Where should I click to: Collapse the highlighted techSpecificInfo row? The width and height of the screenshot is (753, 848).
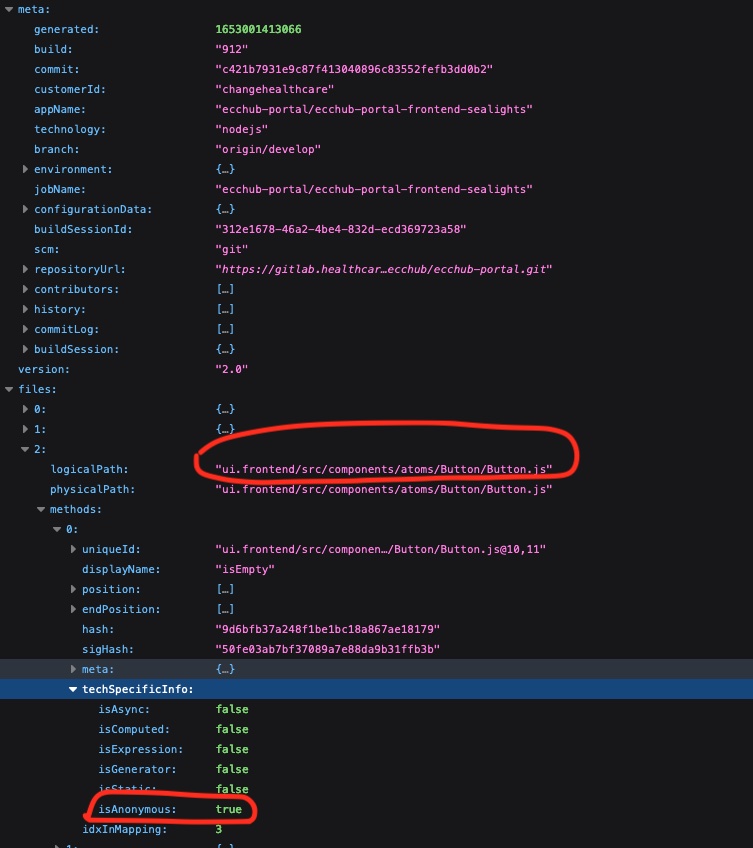pyautogui.click(x=74, y=689)
